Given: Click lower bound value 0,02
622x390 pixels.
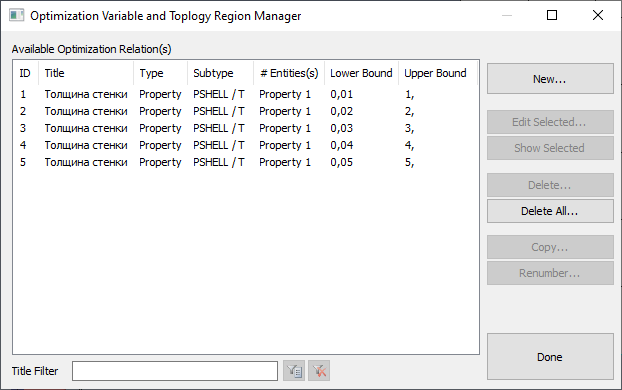Looking at the screenshot, I should [x=342, y=111].
